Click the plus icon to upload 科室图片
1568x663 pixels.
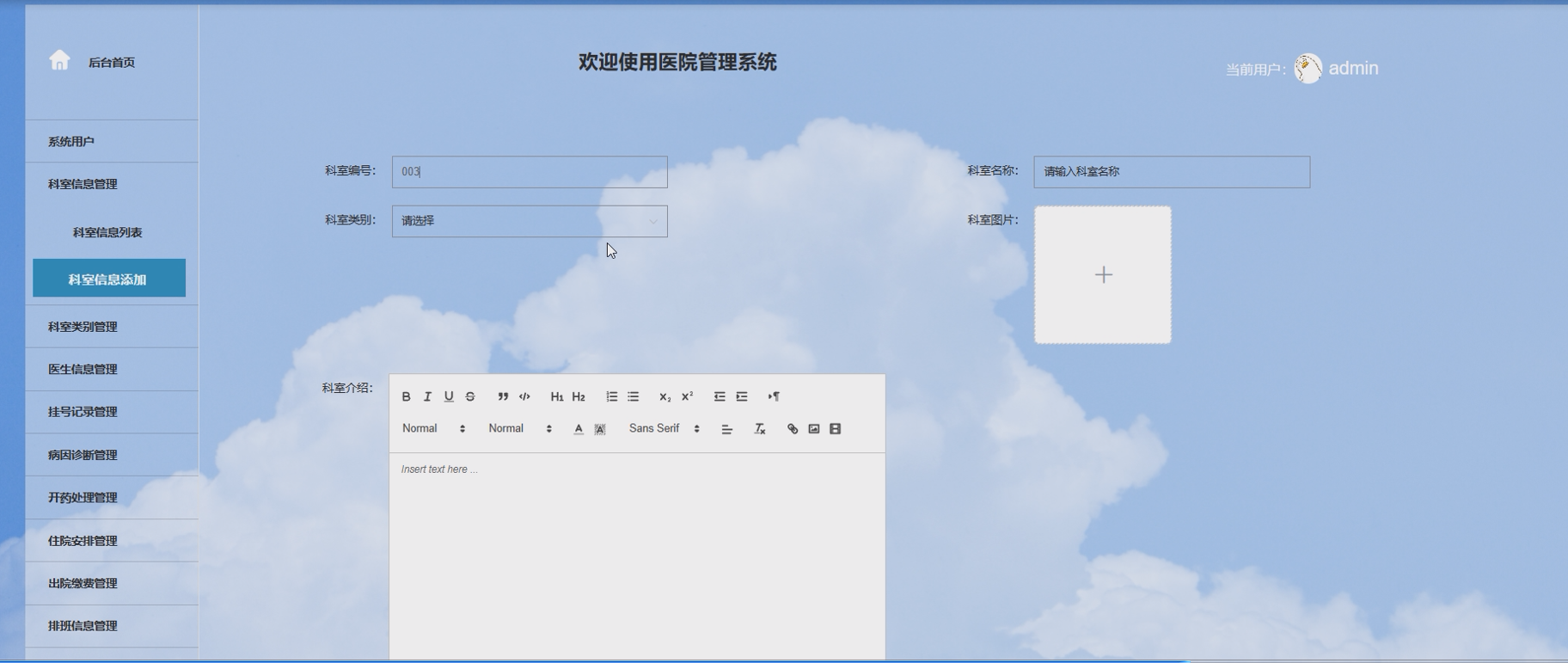tap(1103, 274)
